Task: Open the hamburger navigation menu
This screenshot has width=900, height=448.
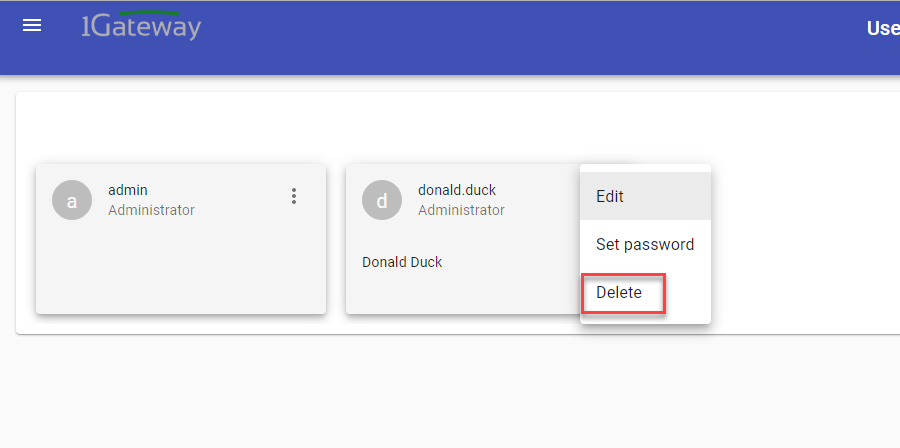Action: pos(32,26)
